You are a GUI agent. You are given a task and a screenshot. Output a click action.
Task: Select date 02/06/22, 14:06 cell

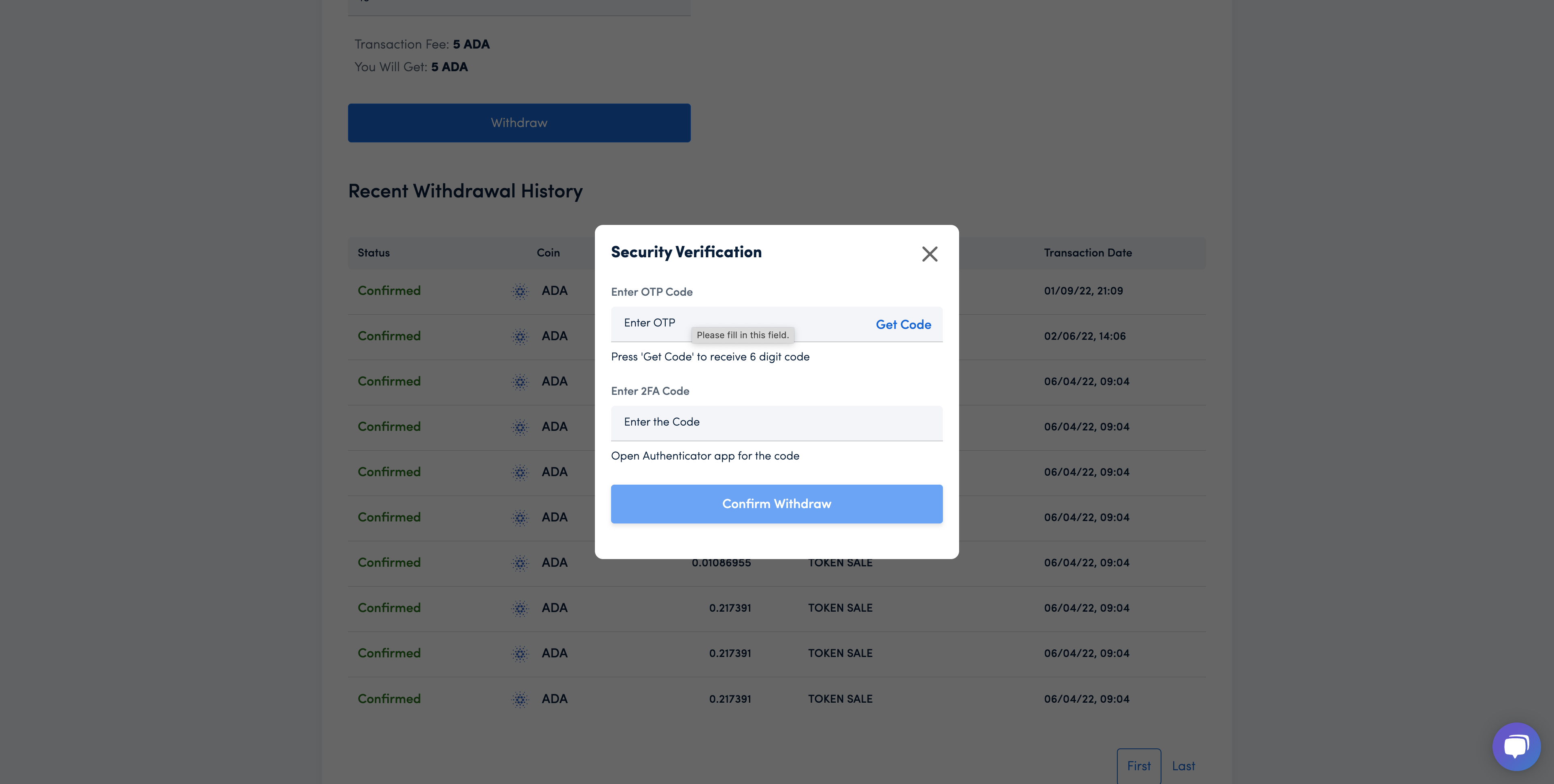[1084, 336]
